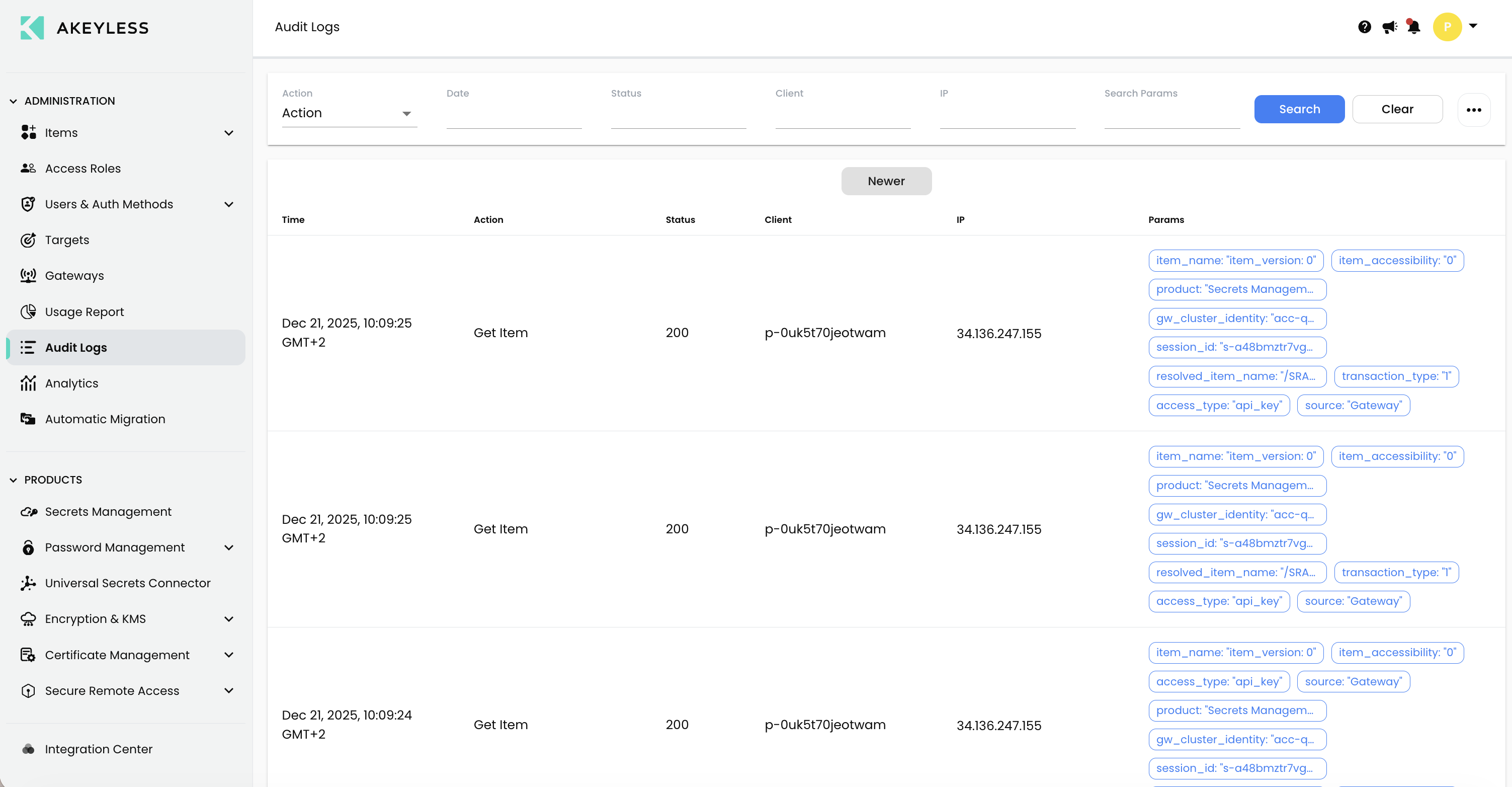Expand the Items submenu chevron

click(229, 133)
